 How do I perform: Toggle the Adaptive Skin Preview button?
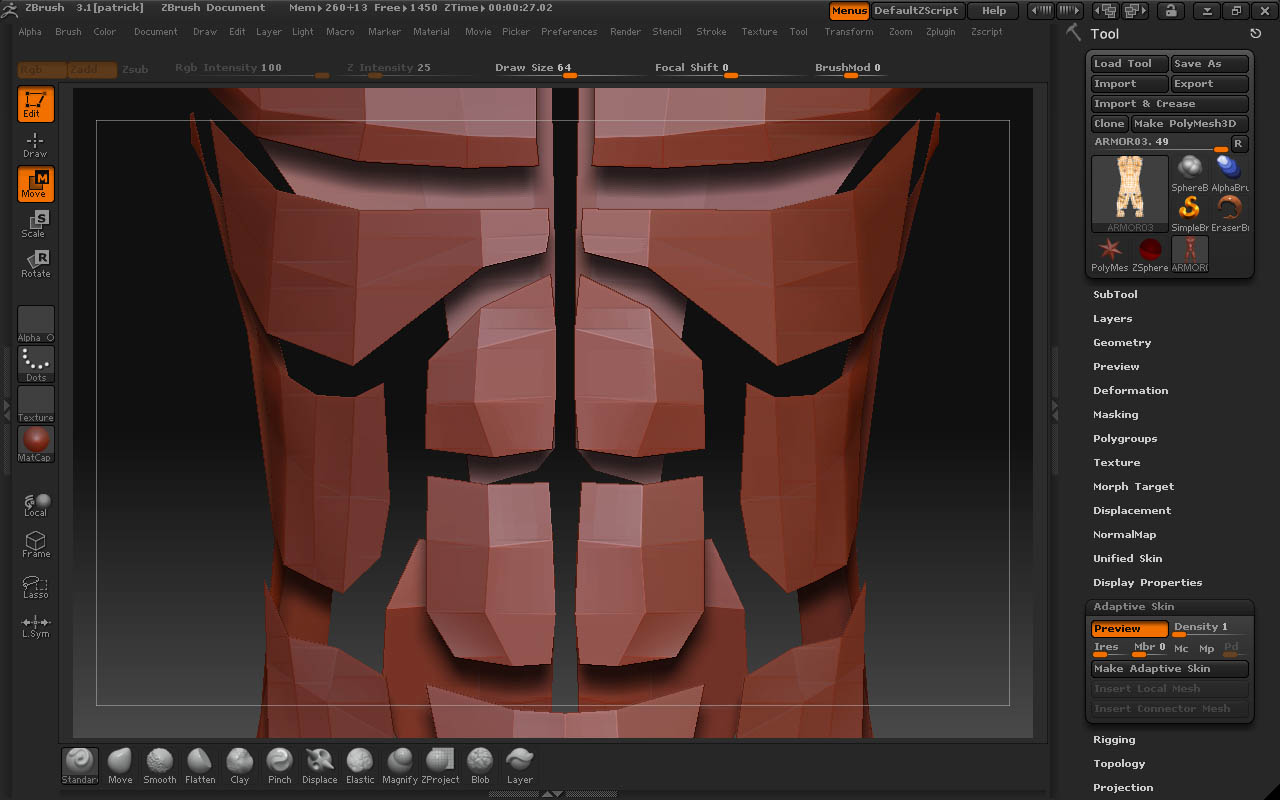[1129, 629]
